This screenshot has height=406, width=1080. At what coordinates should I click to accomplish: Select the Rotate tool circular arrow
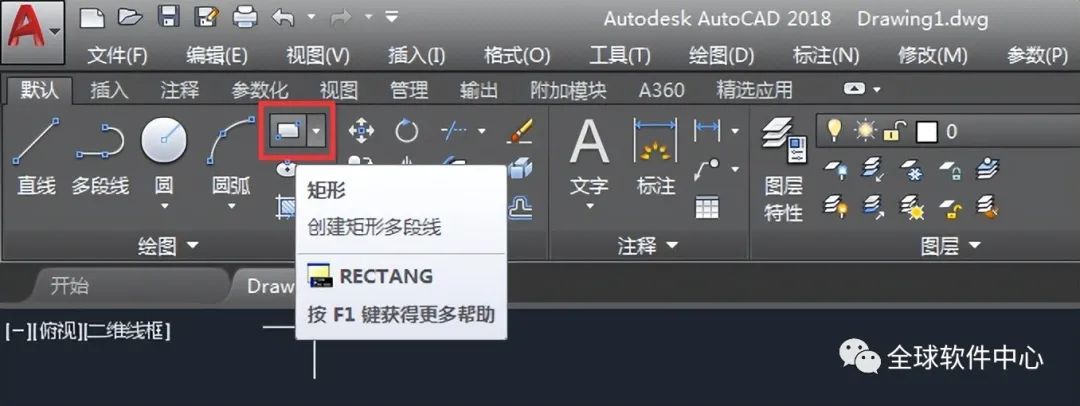pos(406,130)
